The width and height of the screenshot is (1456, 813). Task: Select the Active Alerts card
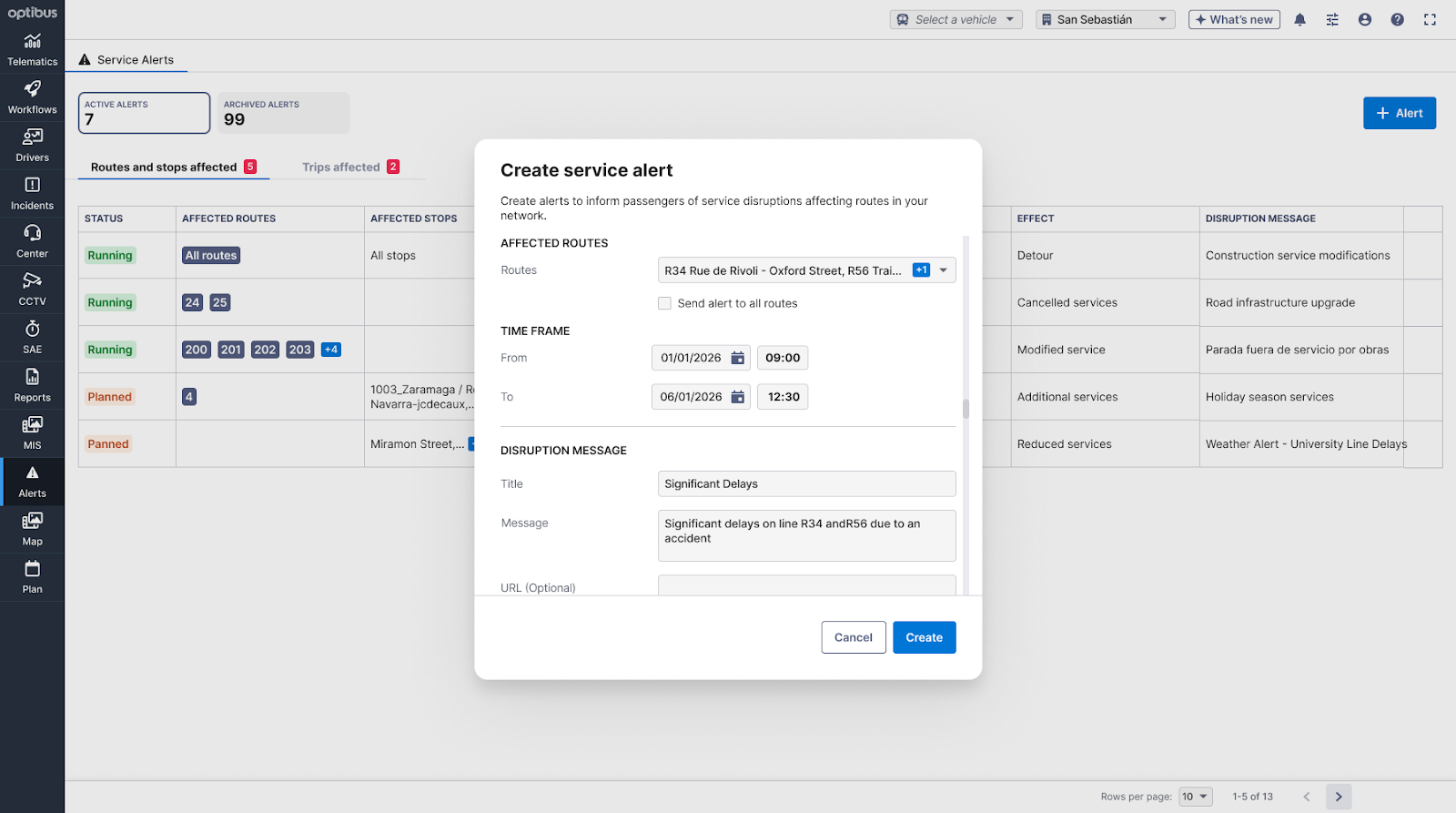click(x=144, y=113)
